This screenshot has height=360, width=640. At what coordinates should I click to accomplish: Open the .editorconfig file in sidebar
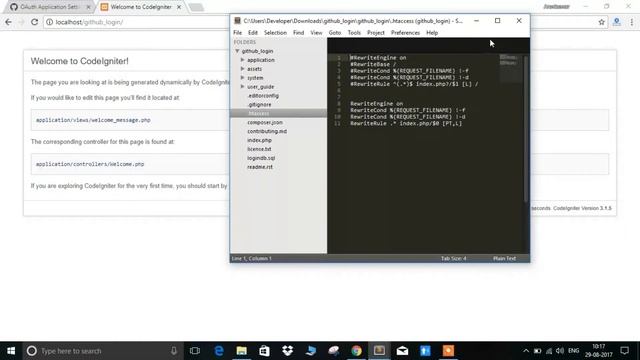point(263,96)
